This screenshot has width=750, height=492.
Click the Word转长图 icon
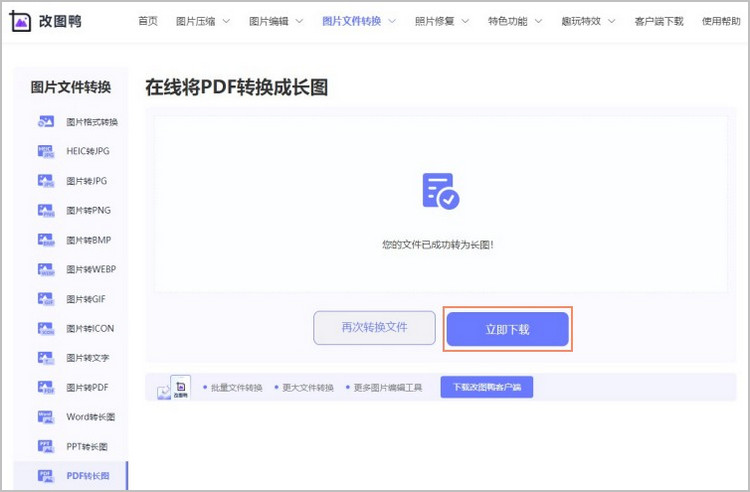click(x=45, y=416)
